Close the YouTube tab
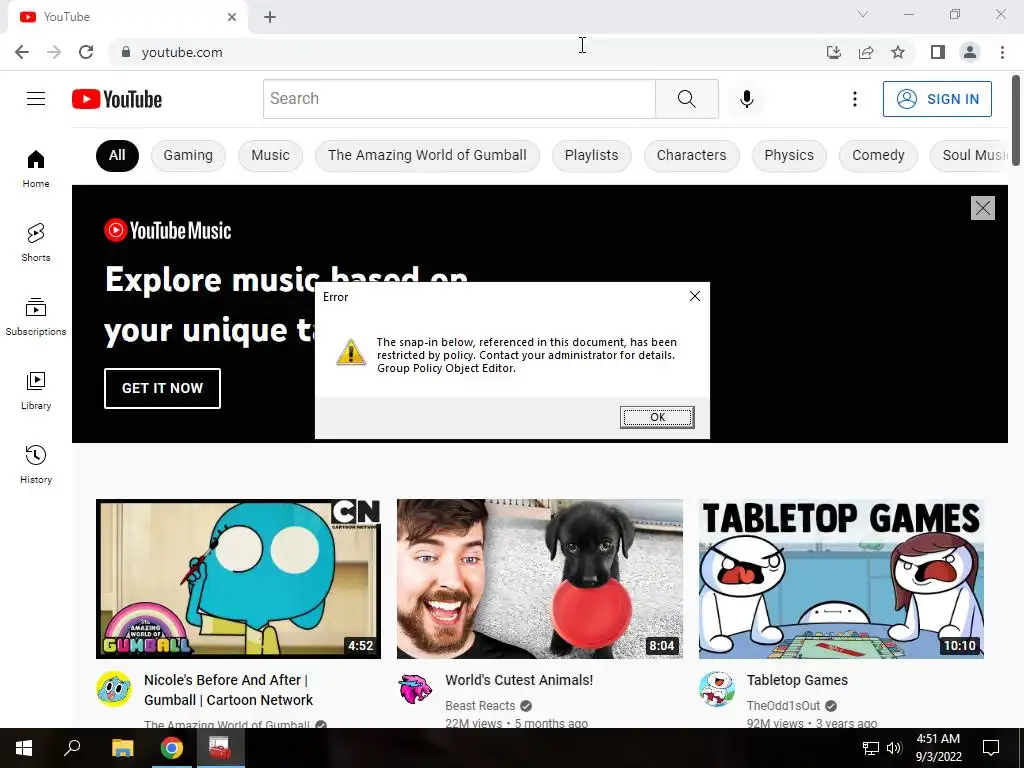 [x=232, y=17]
